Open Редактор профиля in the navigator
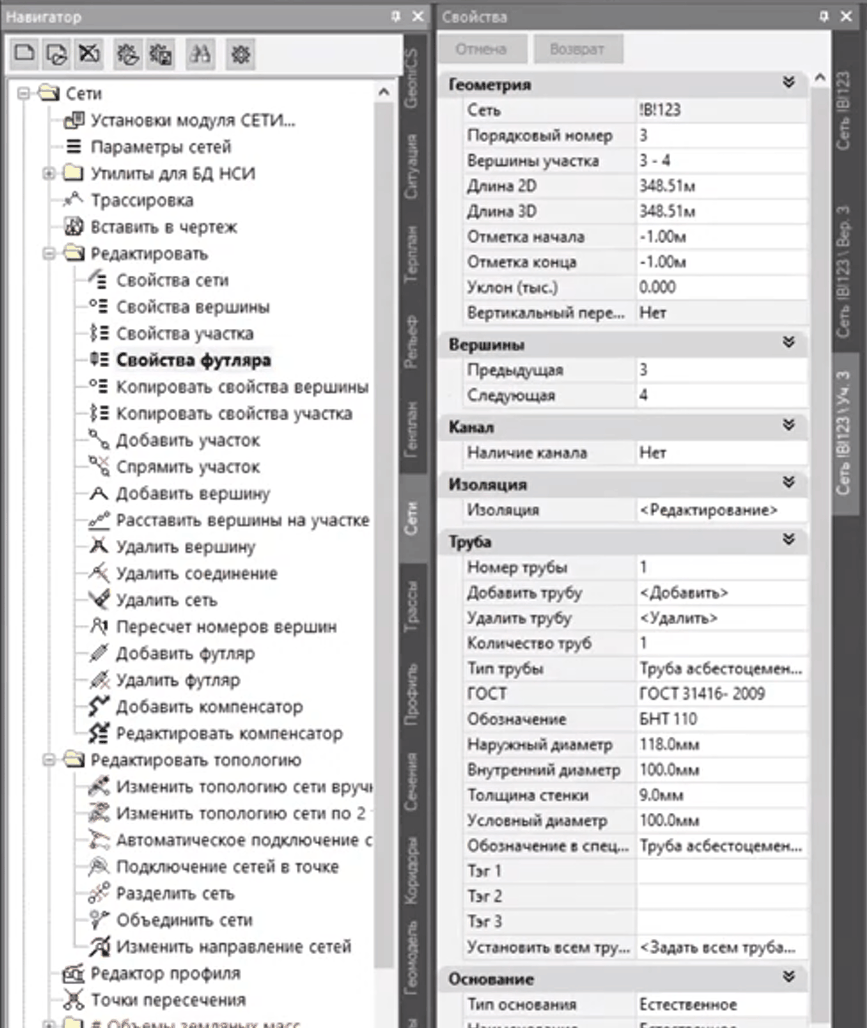867x1028 pixels. pos(165,973)
